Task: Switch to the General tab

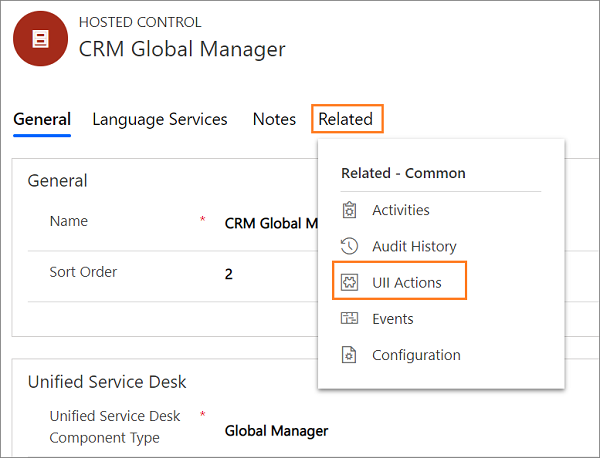Action: click(42, 119)
